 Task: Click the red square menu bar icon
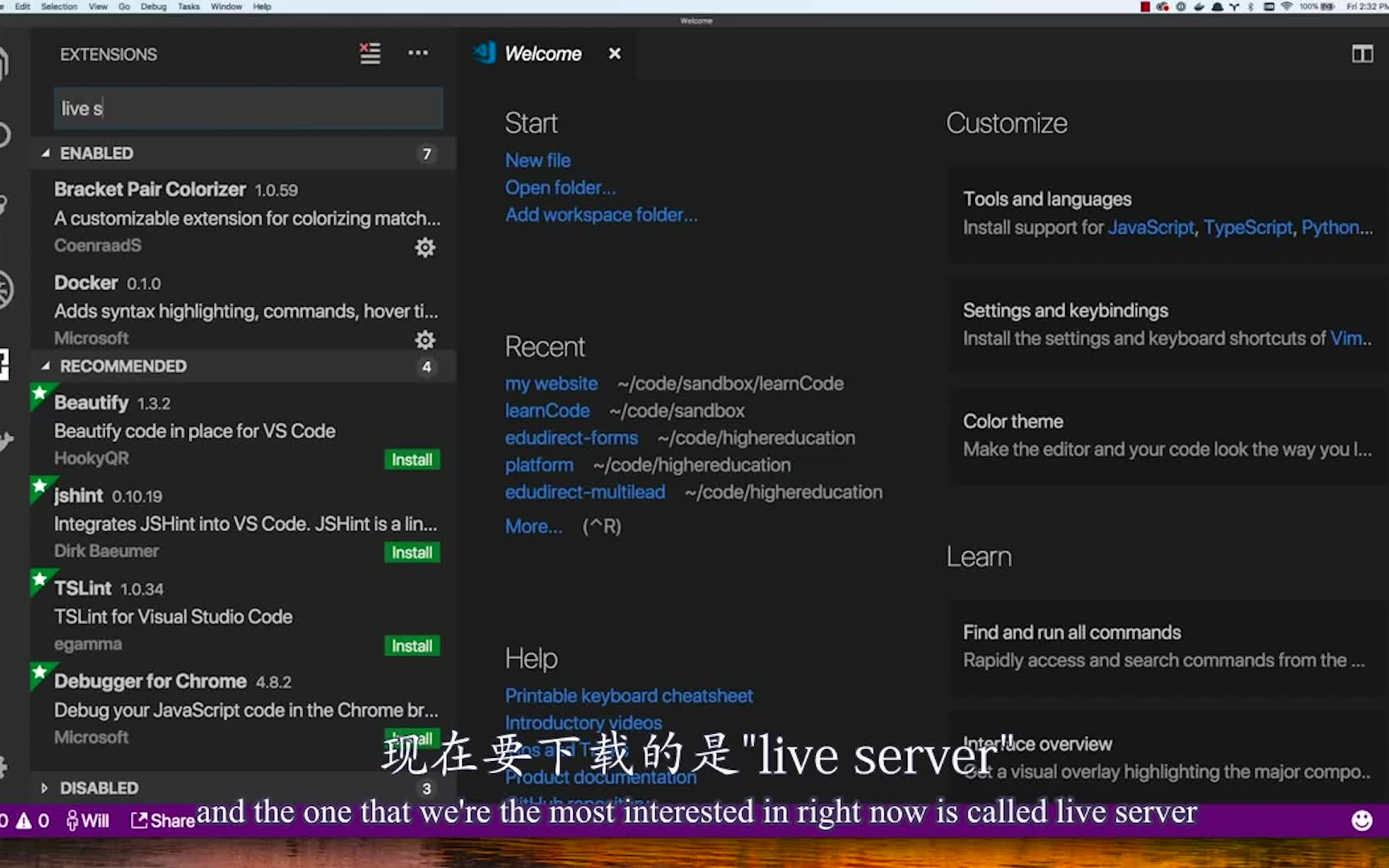tap(1145, 6)
